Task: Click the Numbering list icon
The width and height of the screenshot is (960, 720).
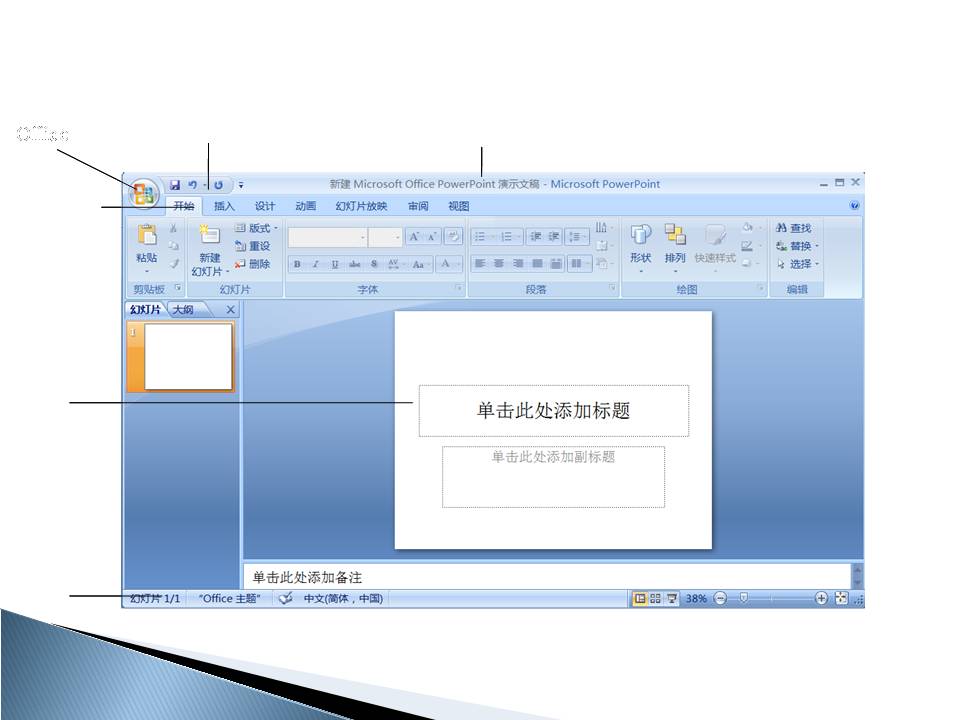Action: coord(506,236)
